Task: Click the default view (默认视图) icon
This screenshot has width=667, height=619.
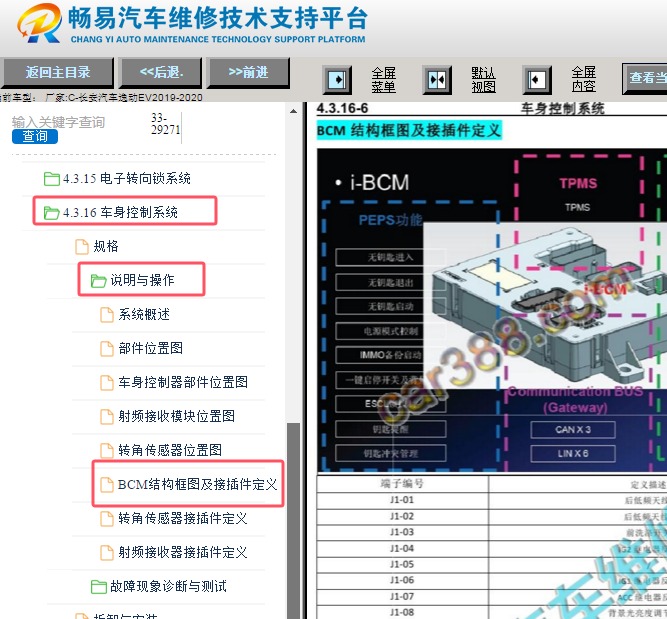Action: point(437,80)
